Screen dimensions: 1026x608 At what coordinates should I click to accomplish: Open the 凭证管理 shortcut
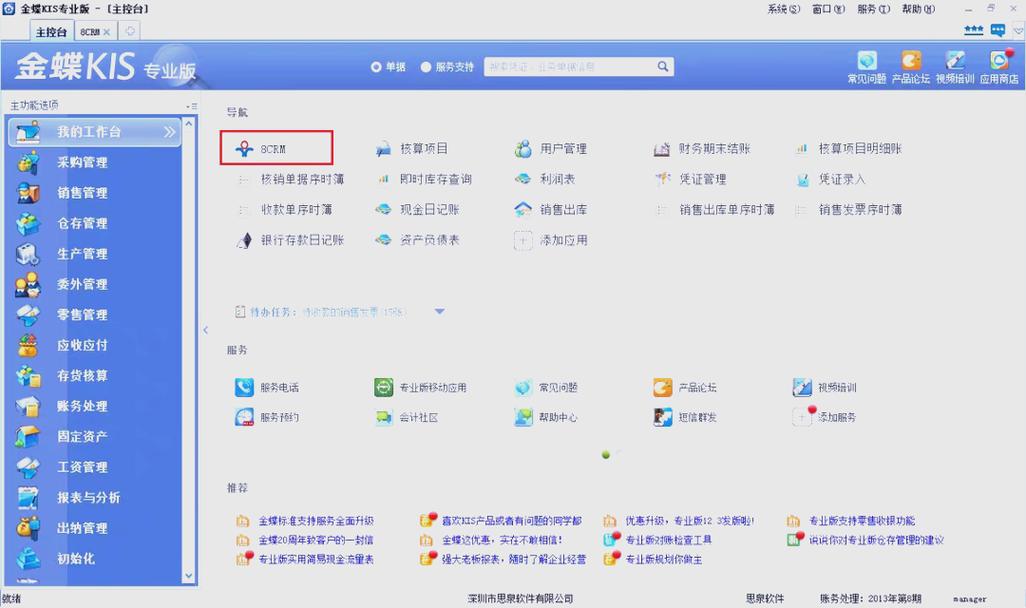[x=690, y=179]
